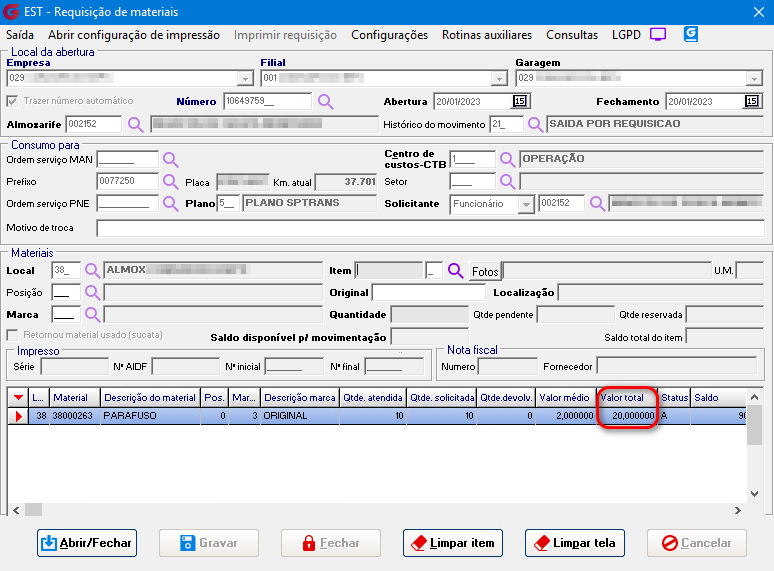Click the Descrição do material column header
Viewport: 774px width, 571px height.
(150, 398)
